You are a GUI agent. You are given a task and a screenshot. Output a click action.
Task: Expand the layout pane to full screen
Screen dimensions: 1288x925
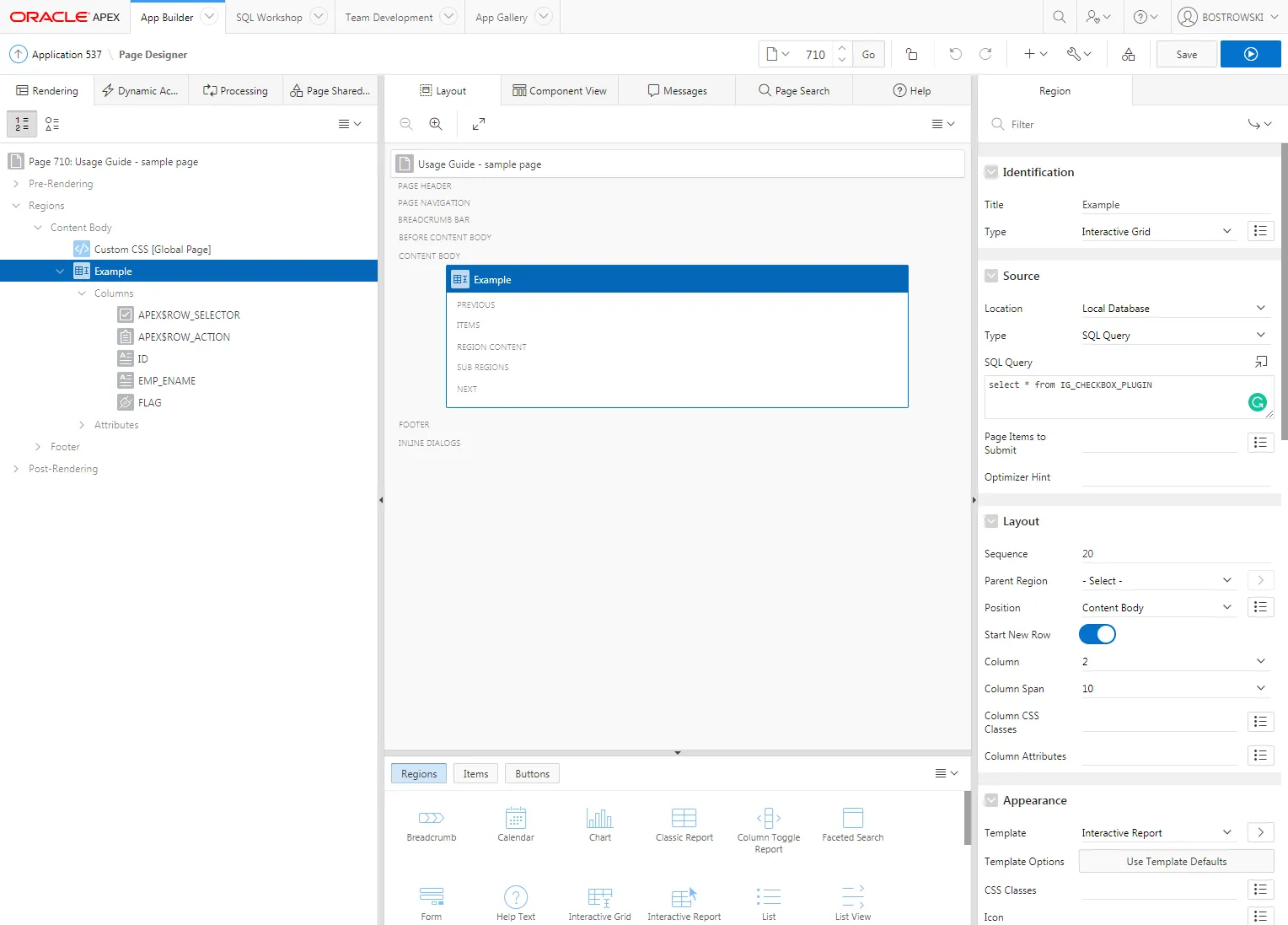tap(479, 124)
